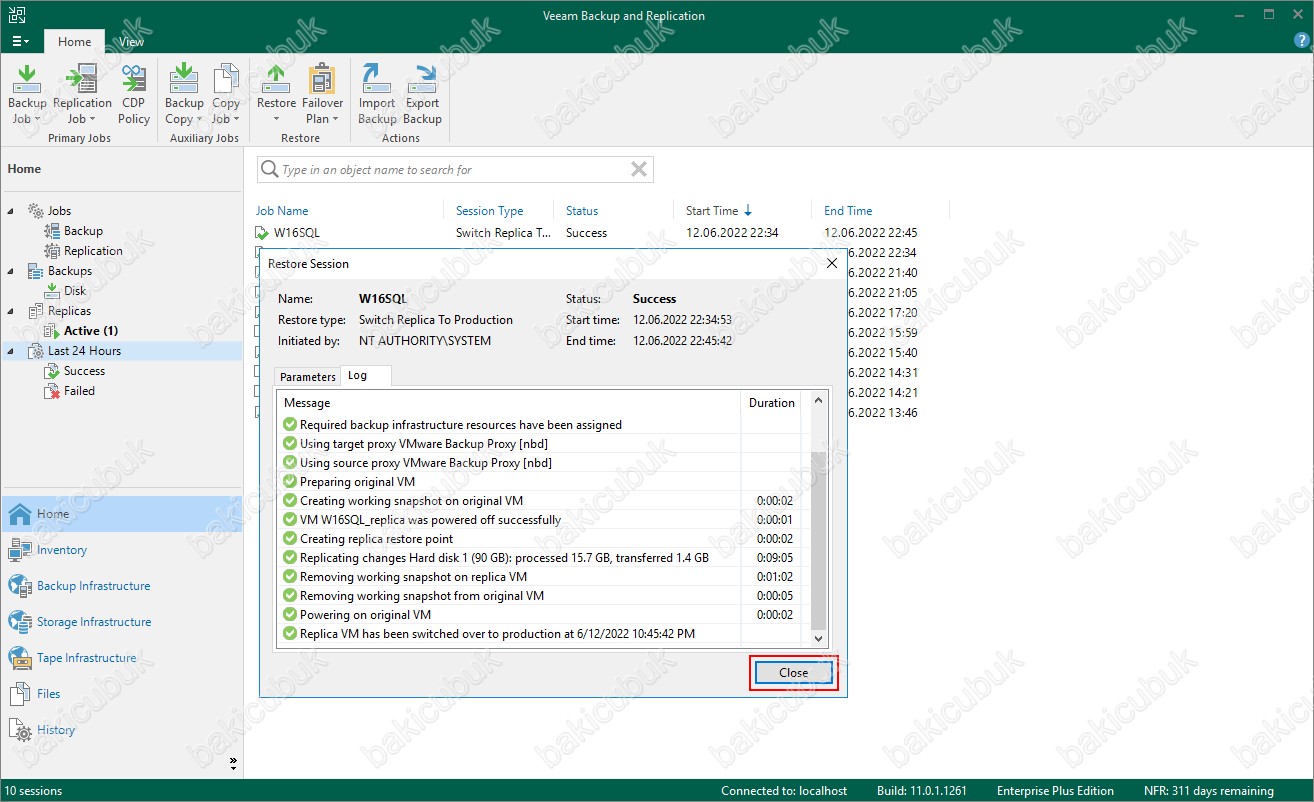
Task: Select Replication under Jobs in tree
Action: tap(93, 251)
